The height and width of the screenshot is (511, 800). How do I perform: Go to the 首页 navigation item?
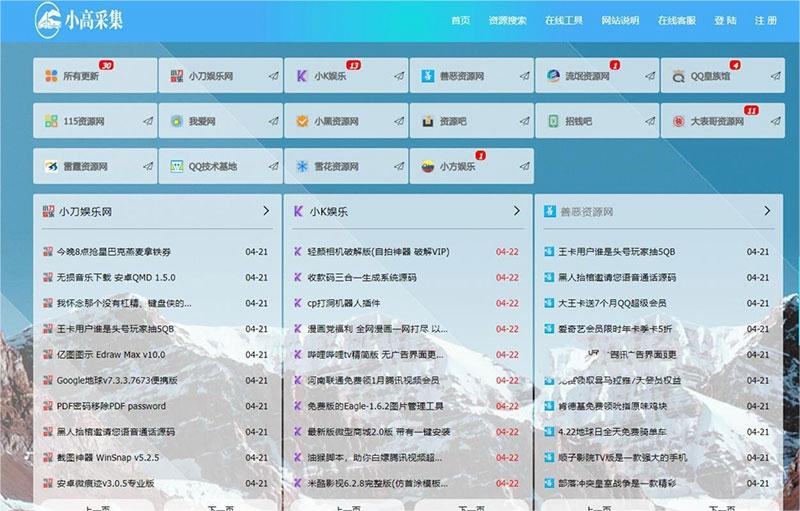click(x=460, y=20)
